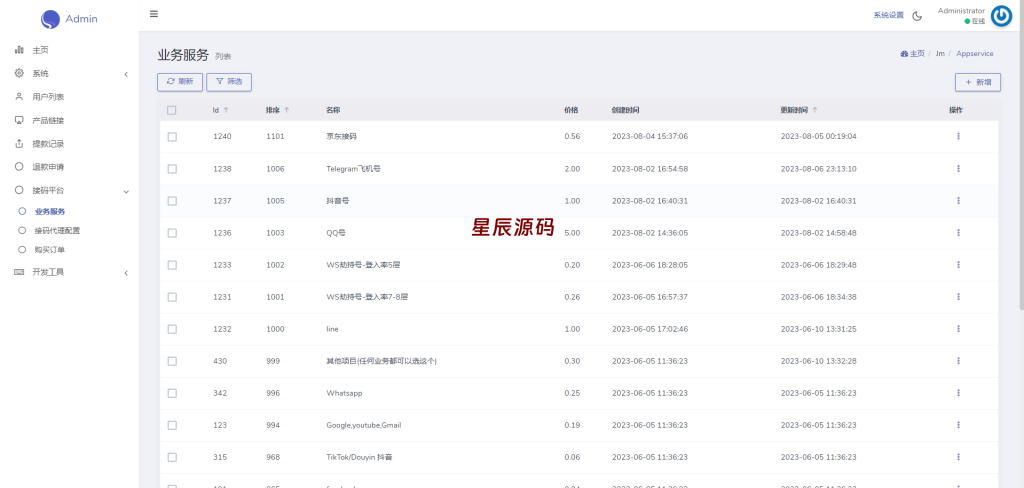Click the 开发工具 keyboard icon
This screenshot has height=488, width=1024.
pyautogui.click(x=19, y=272)
